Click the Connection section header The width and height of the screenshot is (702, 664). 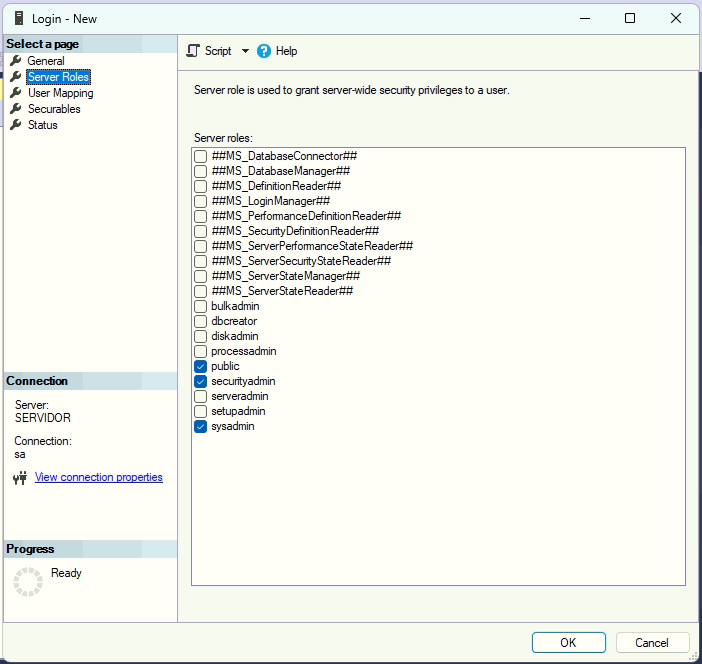[37, 381]
